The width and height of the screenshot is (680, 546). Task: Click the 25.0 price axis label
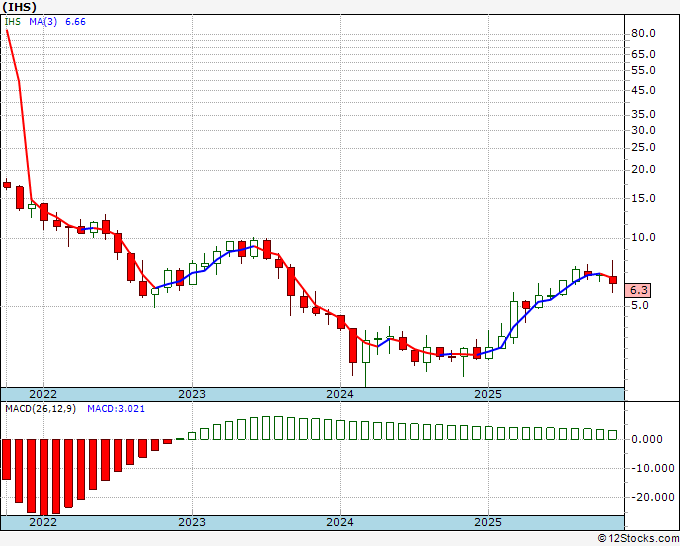[643, 147]
